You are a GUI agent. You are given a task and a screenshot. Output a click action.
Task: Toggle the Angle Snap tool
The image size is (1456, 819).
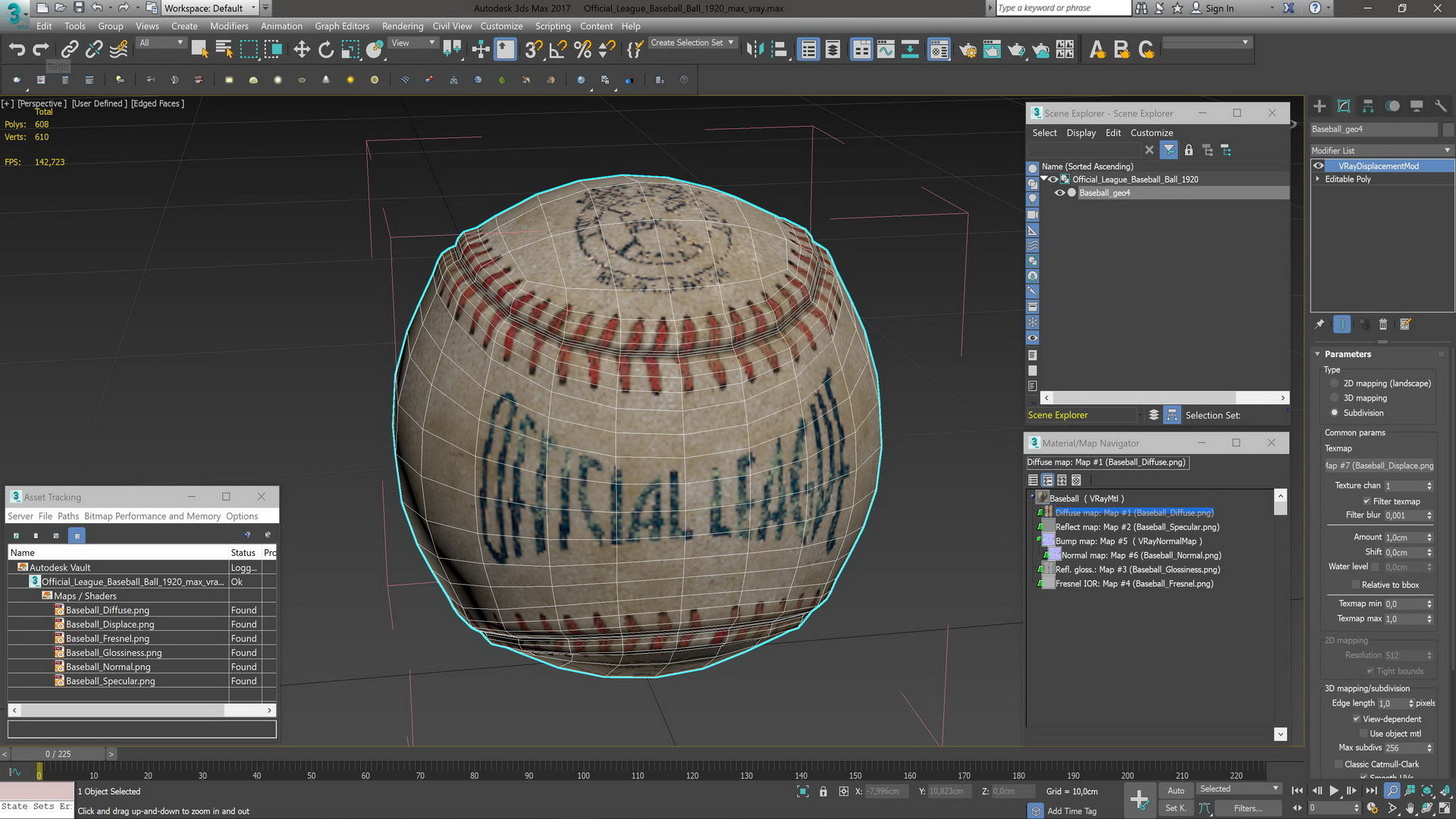[x=558, y=49]
